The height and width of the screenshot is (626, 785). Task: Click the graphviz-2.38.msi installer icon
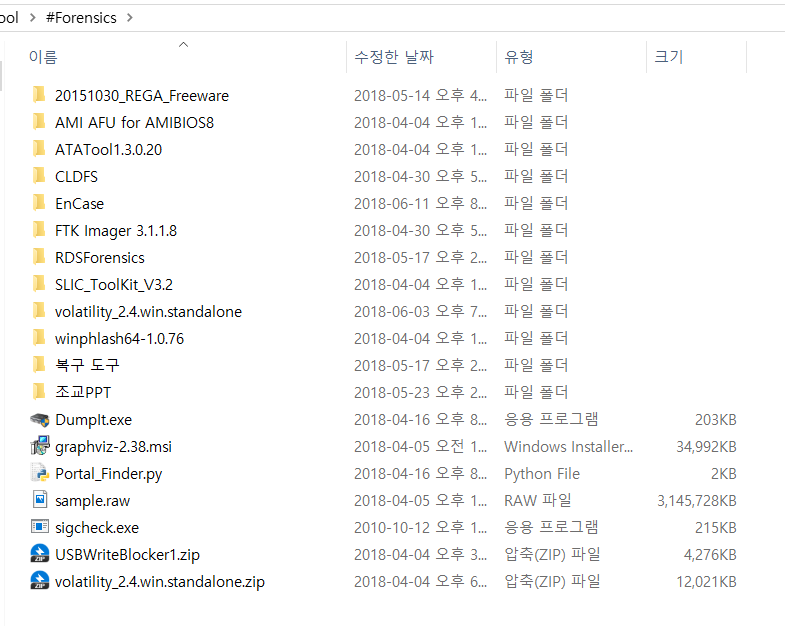(40, 446)
